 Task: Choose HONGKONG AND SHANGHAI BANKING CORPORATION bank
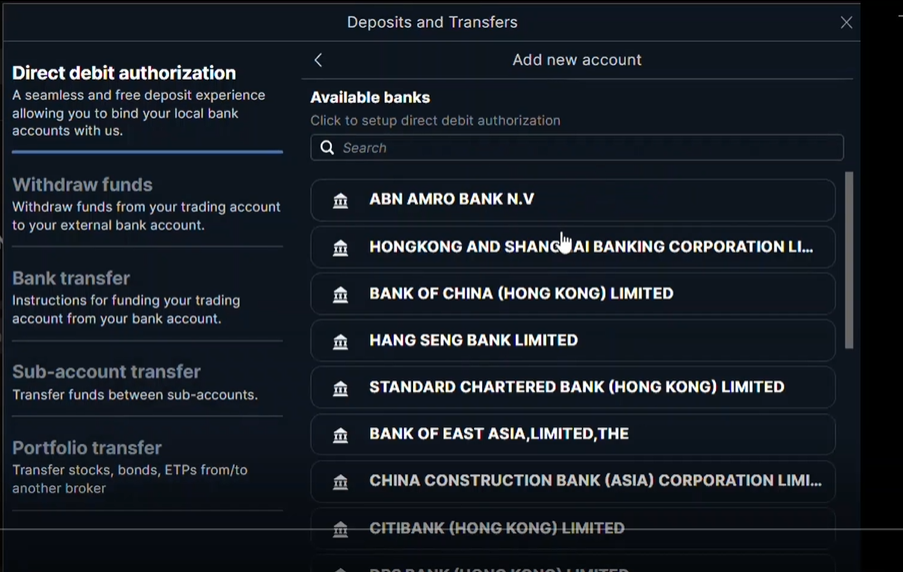pos(573,247)
